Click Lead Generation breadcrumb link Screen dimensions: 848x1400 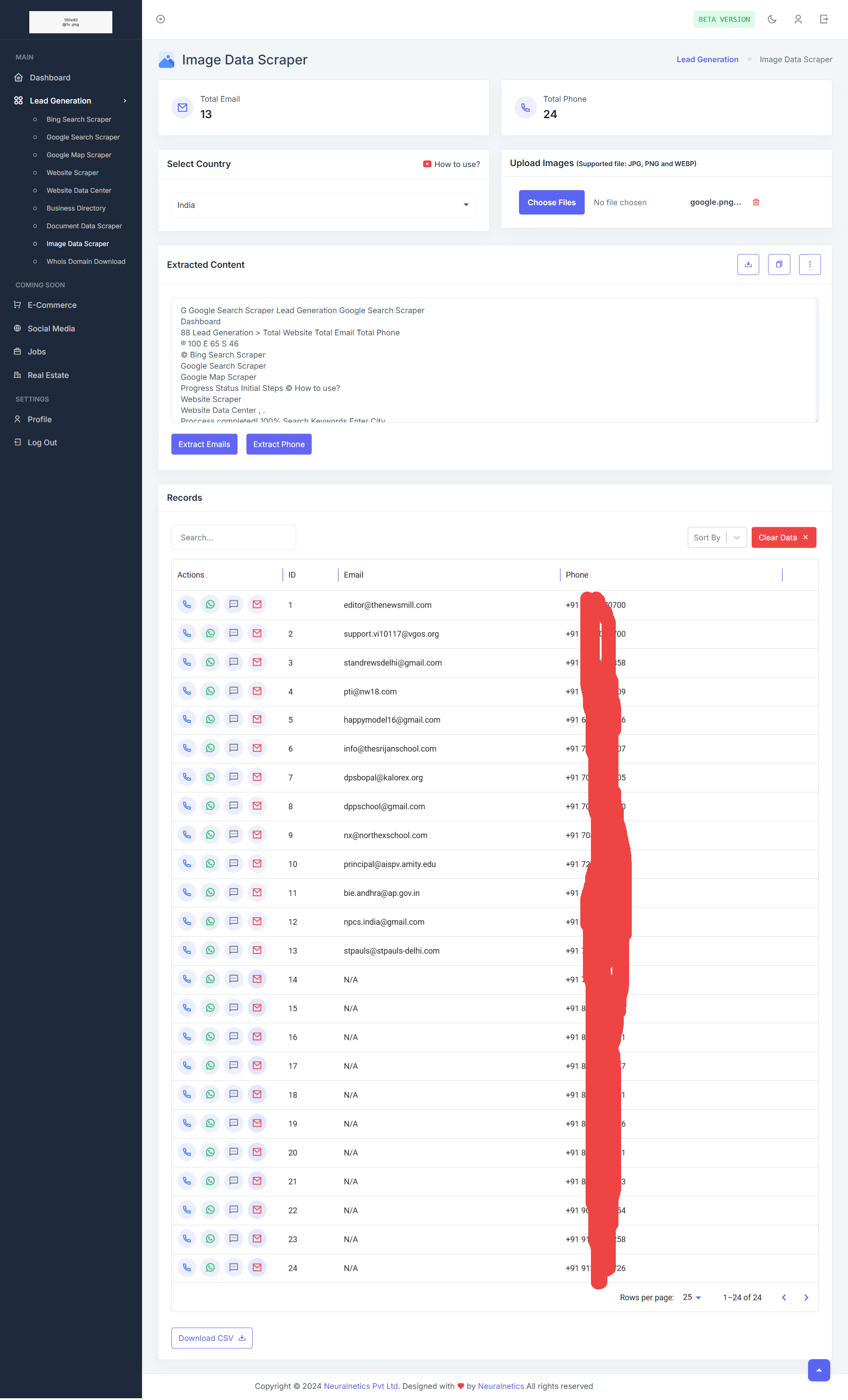(x=707, y=60)
